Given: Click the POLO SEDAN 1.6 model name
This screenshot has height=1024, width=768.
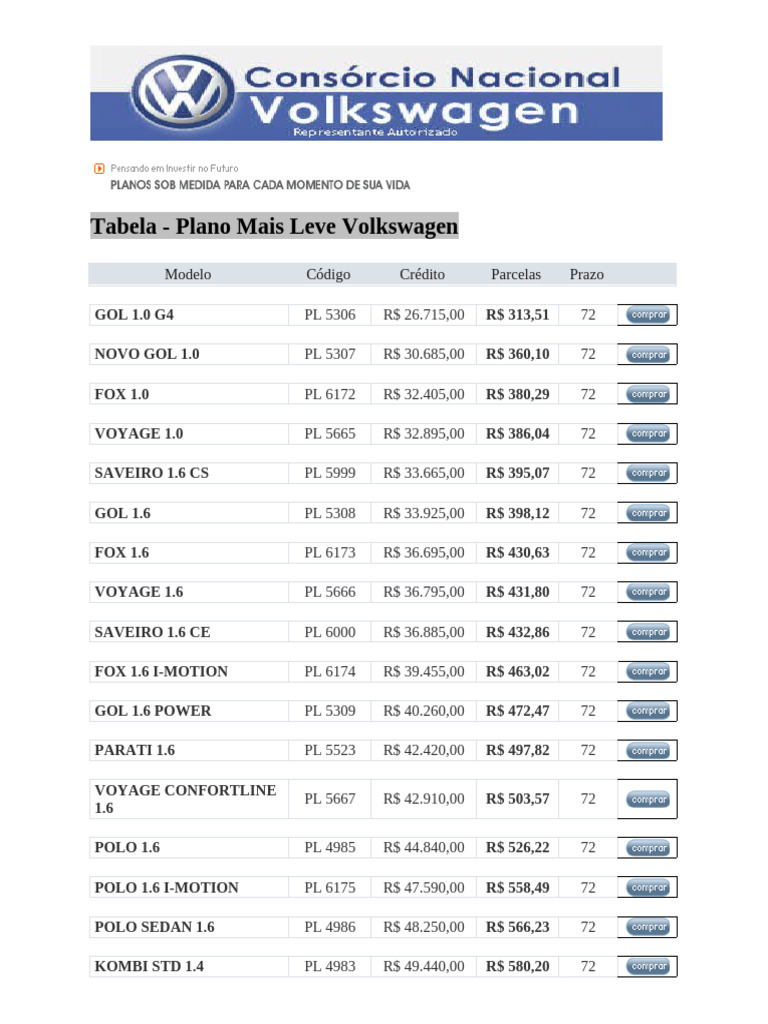Looking at the screenshot, I should (155, 927).
